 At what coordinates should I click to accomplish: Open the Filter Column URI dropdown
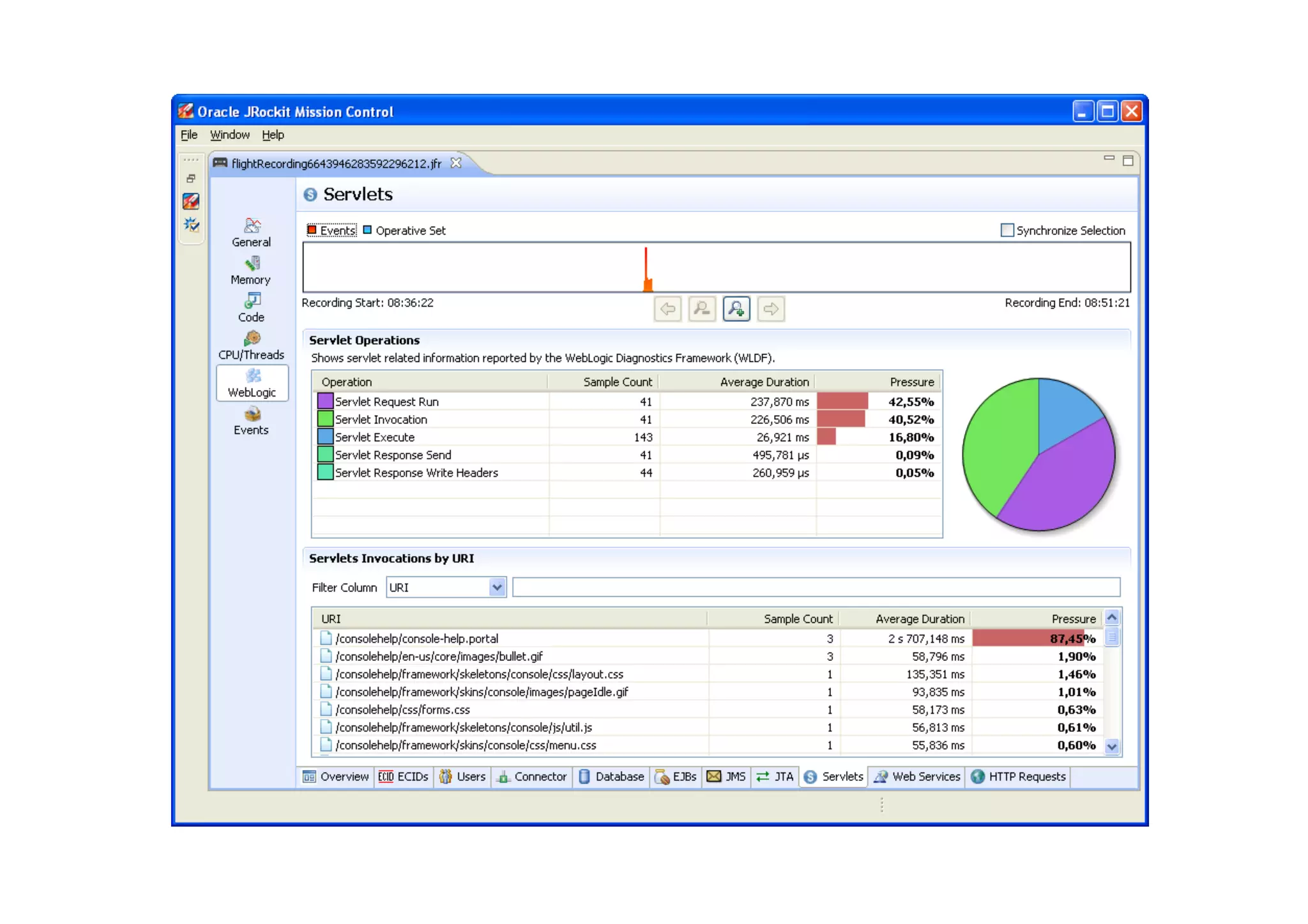click(x=497, y=587)
